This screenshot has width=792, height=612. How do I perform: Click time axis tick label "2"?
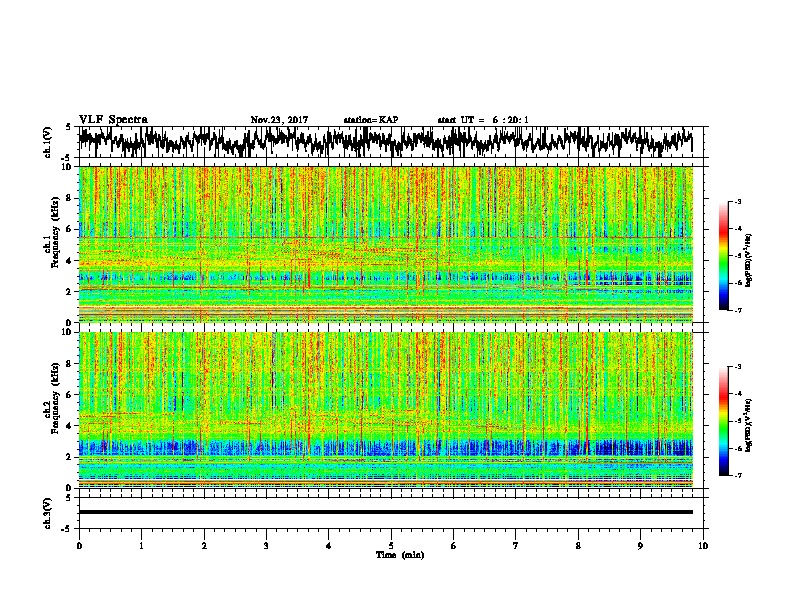pyautogui.click(x=204, y=546)
